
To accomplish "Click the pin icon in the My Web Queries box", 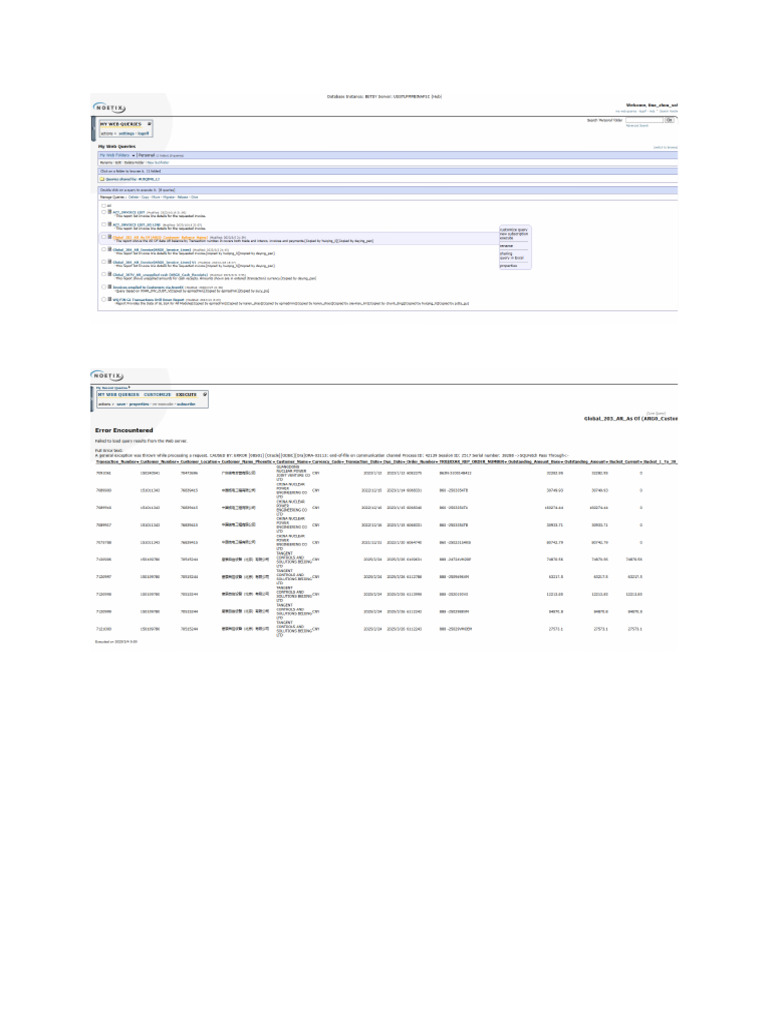I will pyautogui.click(x=149, y=123).
